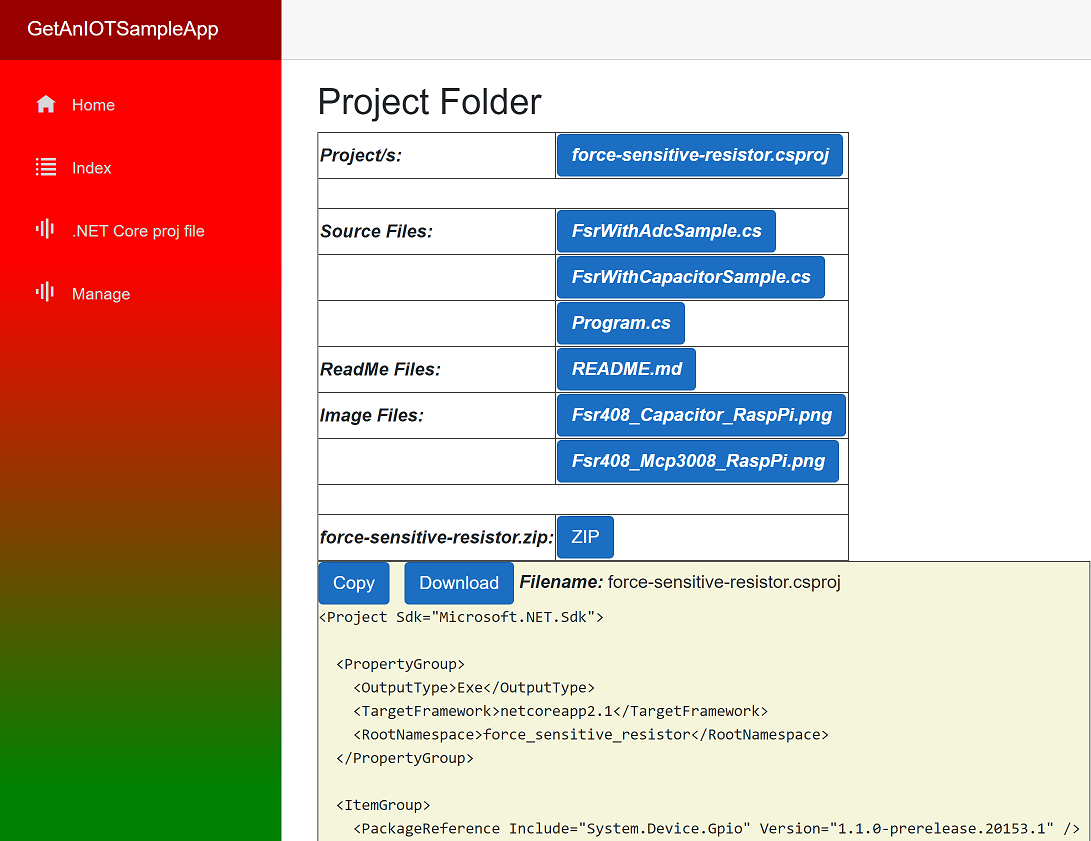Open force-sensitive-resistor.csproj project button
This screenshot has height=841, width=1091.
[x=699, y=155]
